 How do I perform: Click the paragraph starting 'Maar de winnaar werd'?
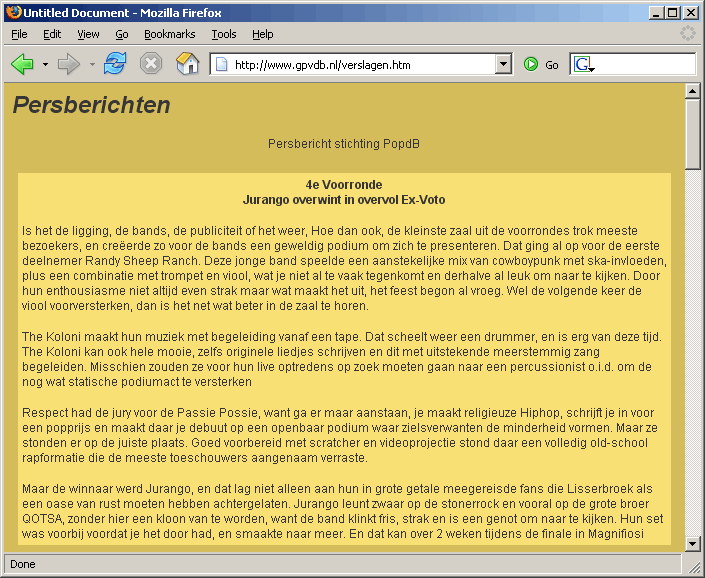343,511
